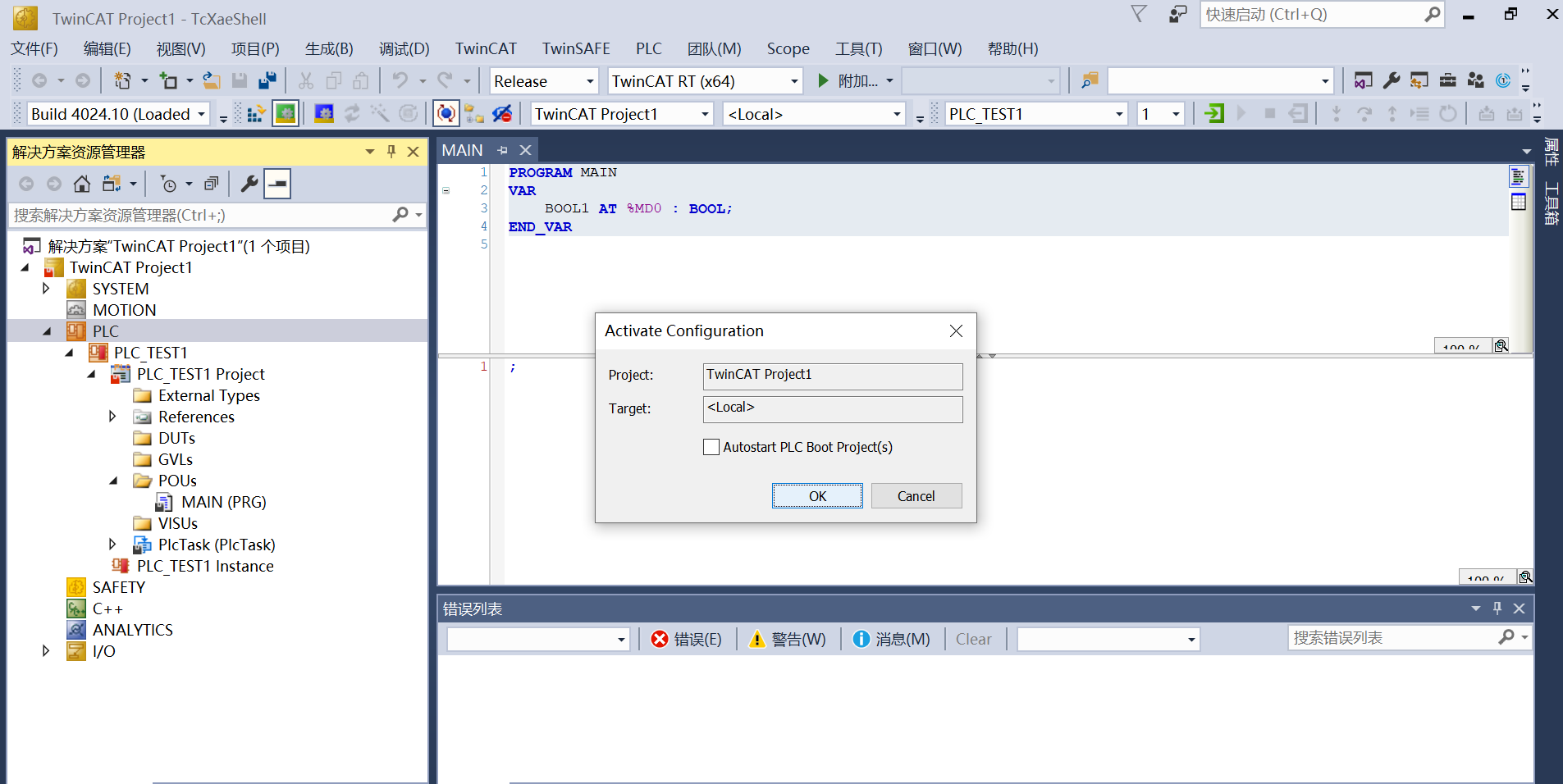
Task: Switch declaration editor to tabular view icon
Action: [1519, 201]
